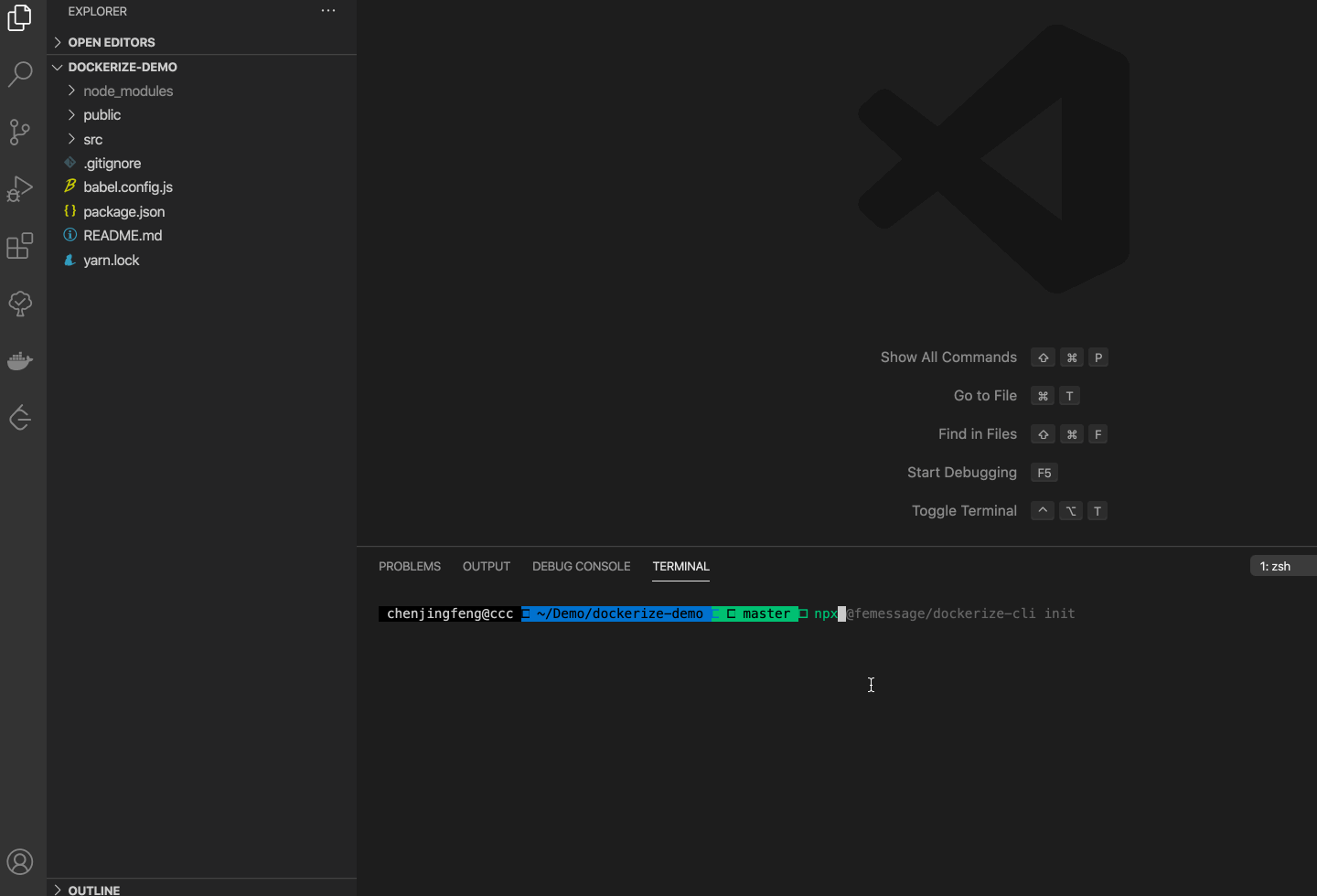Click the F5 keyboard shortcut key
This screenshot has width=1317, height=896.
point(1044,473)
